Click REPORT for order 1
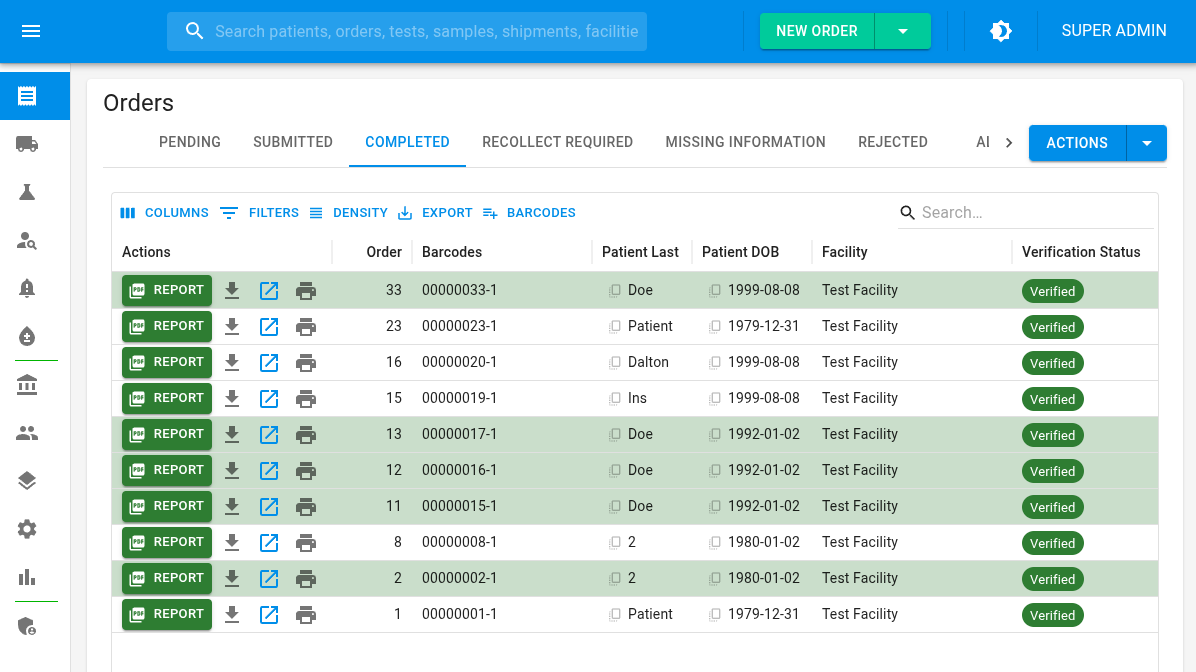 tap(166, 614)
